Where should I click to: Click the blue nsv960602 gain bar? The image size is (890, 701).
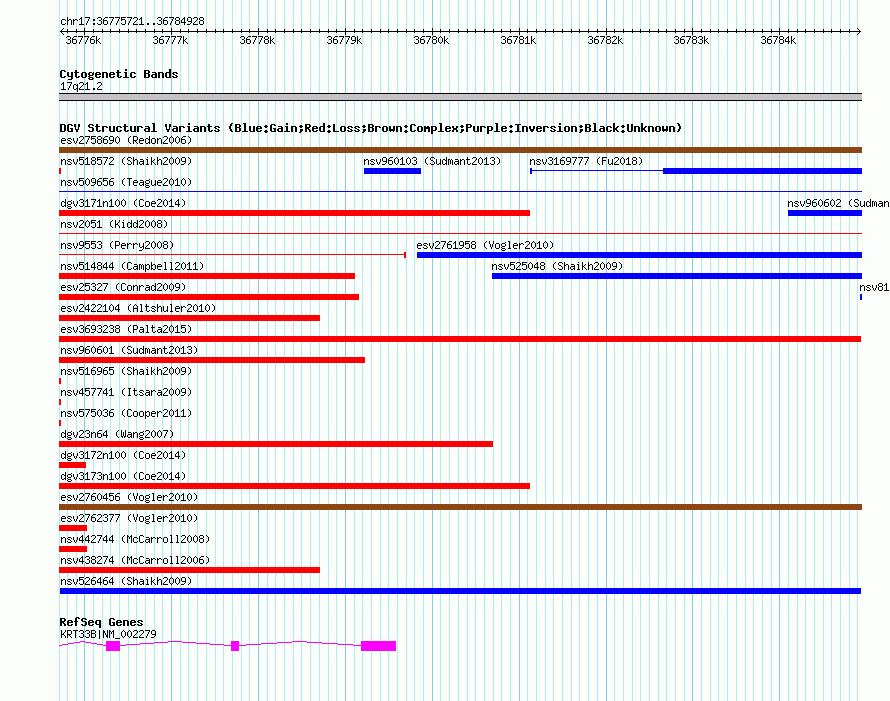pos(825,213)
